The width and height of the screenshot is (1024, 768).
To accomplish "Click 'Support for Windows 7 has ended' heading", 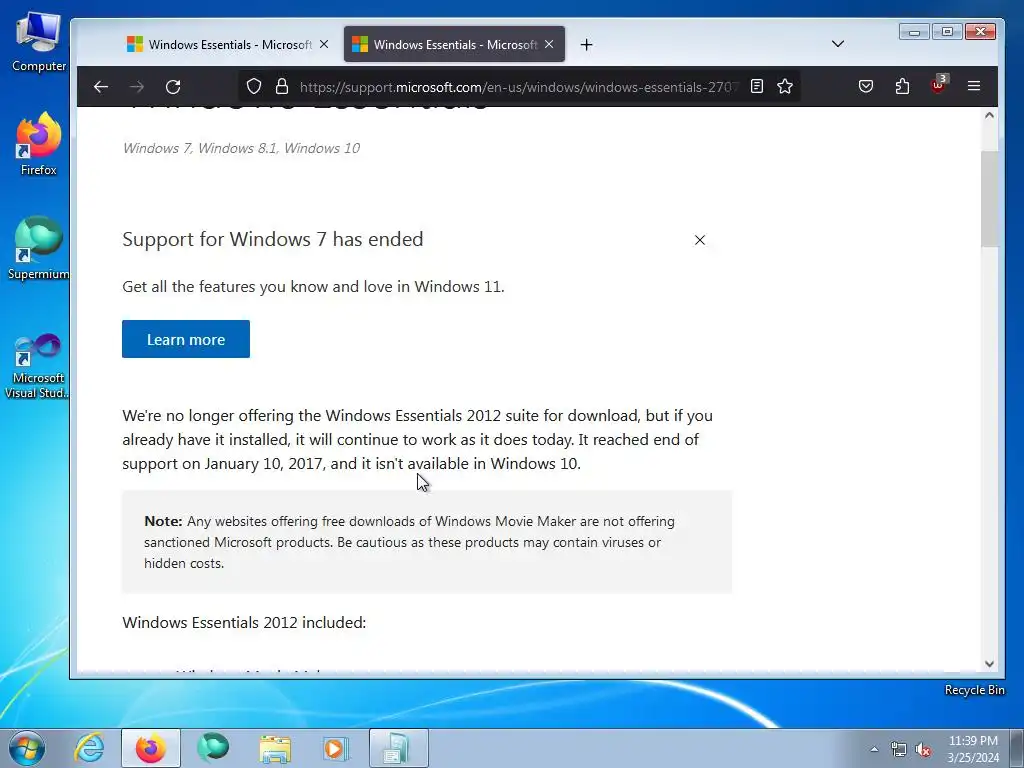I will pos(272,239).
